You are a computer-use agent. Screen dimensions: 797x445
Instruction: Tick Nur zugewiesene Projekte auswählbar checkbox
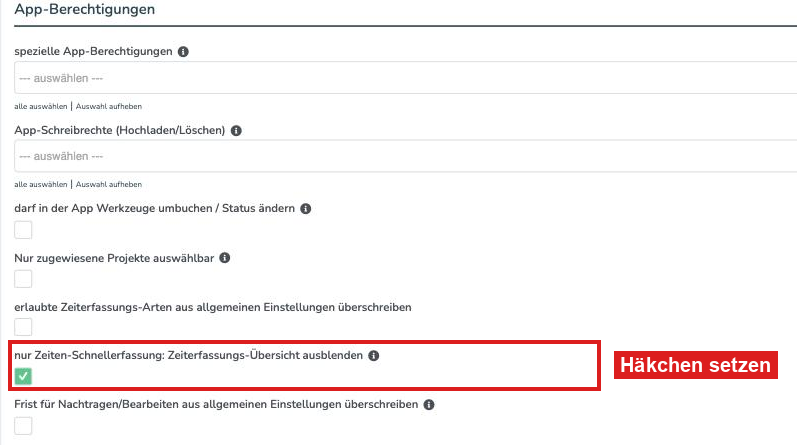coord(23,279)
